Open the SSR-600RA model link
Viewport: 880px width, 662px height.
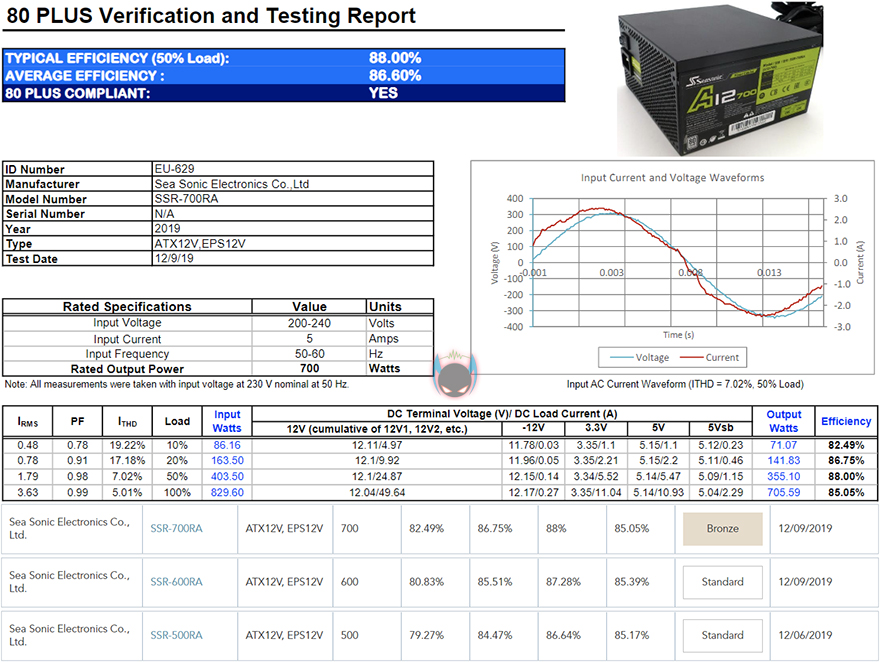pos(176,582)
